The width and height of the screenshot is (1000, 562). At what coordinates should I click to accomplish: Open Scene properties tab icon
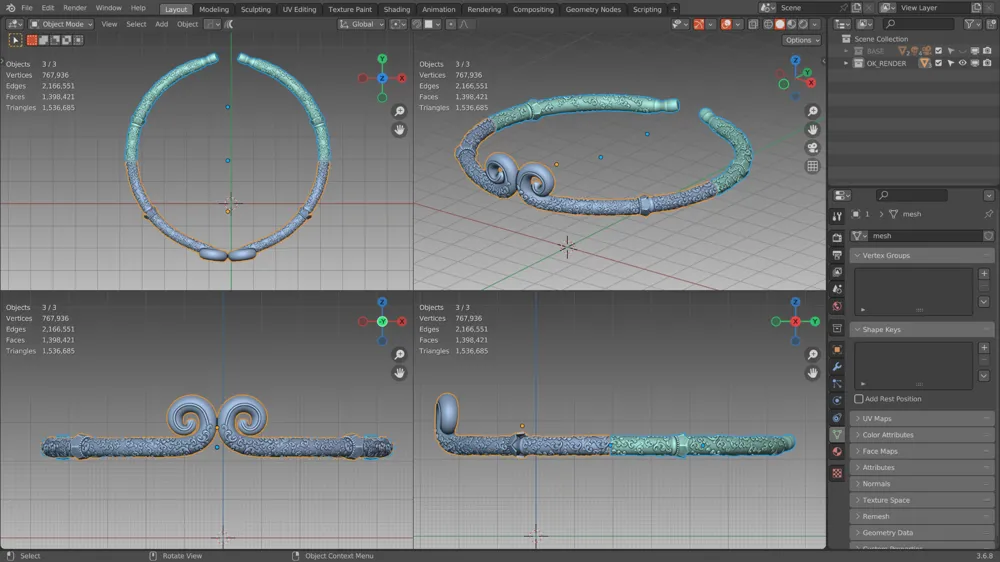pyautogui.click(x=837, y=289)
